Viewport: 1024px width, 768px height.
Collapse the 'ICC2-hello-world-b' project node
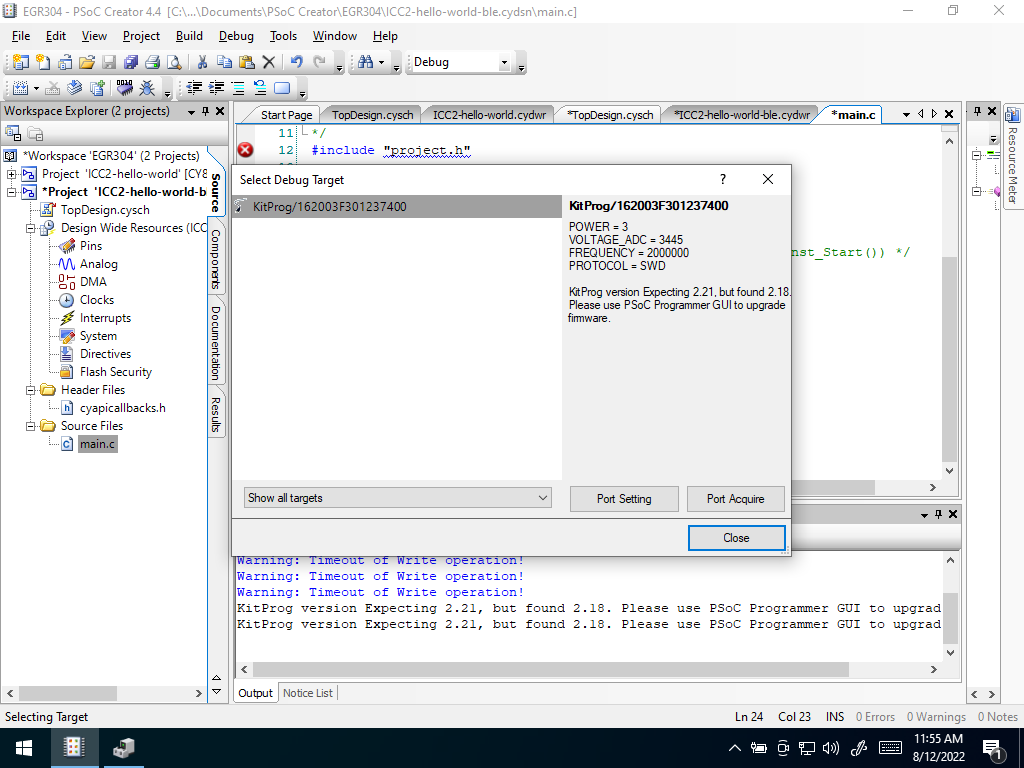click(11, 192)
